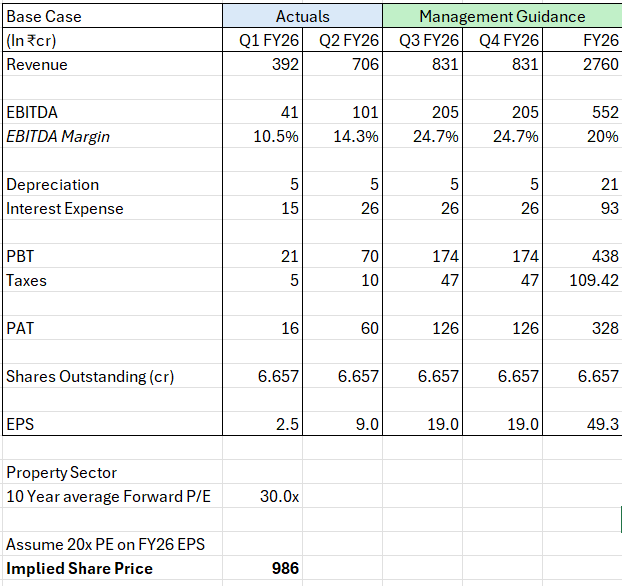Image resolution: width=622 pixels, height=586 pixels.
Task: Click the Management Guidance header cell
Action: point(502,16)
